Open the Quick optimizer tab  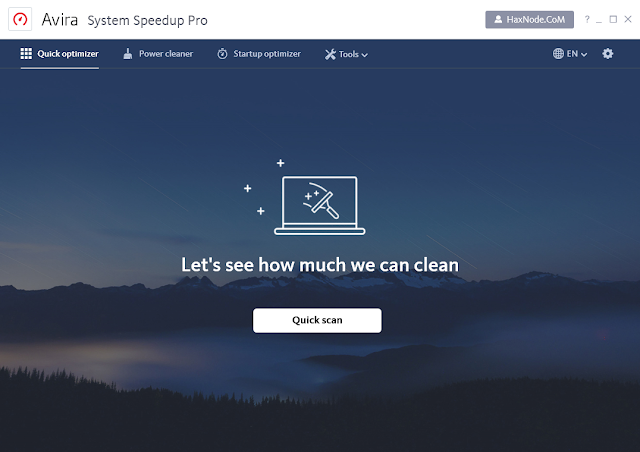60,54
